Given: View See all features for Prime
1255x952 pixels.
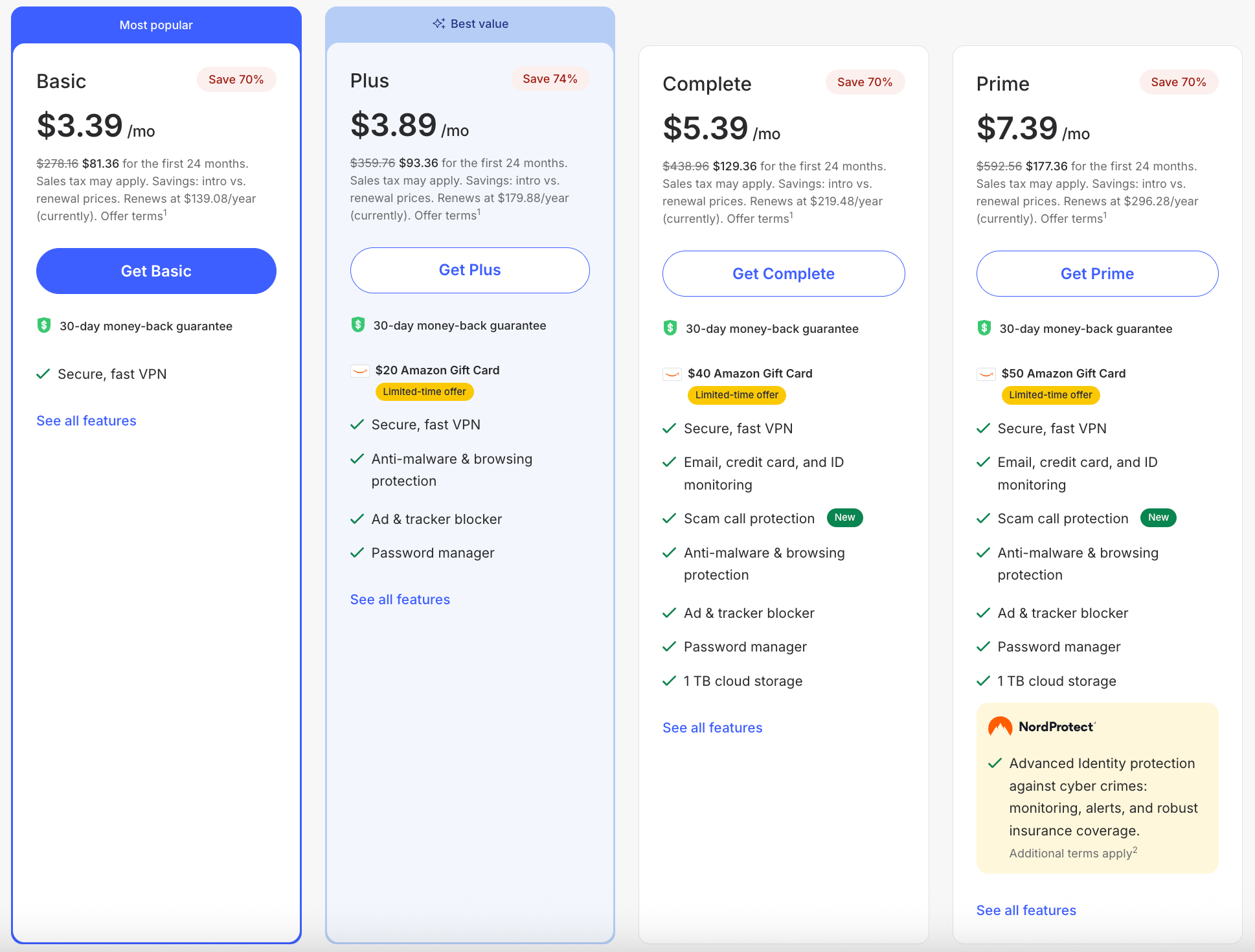Looking at the screenshot, I should pyautogui.click(x=1026, y=911).
